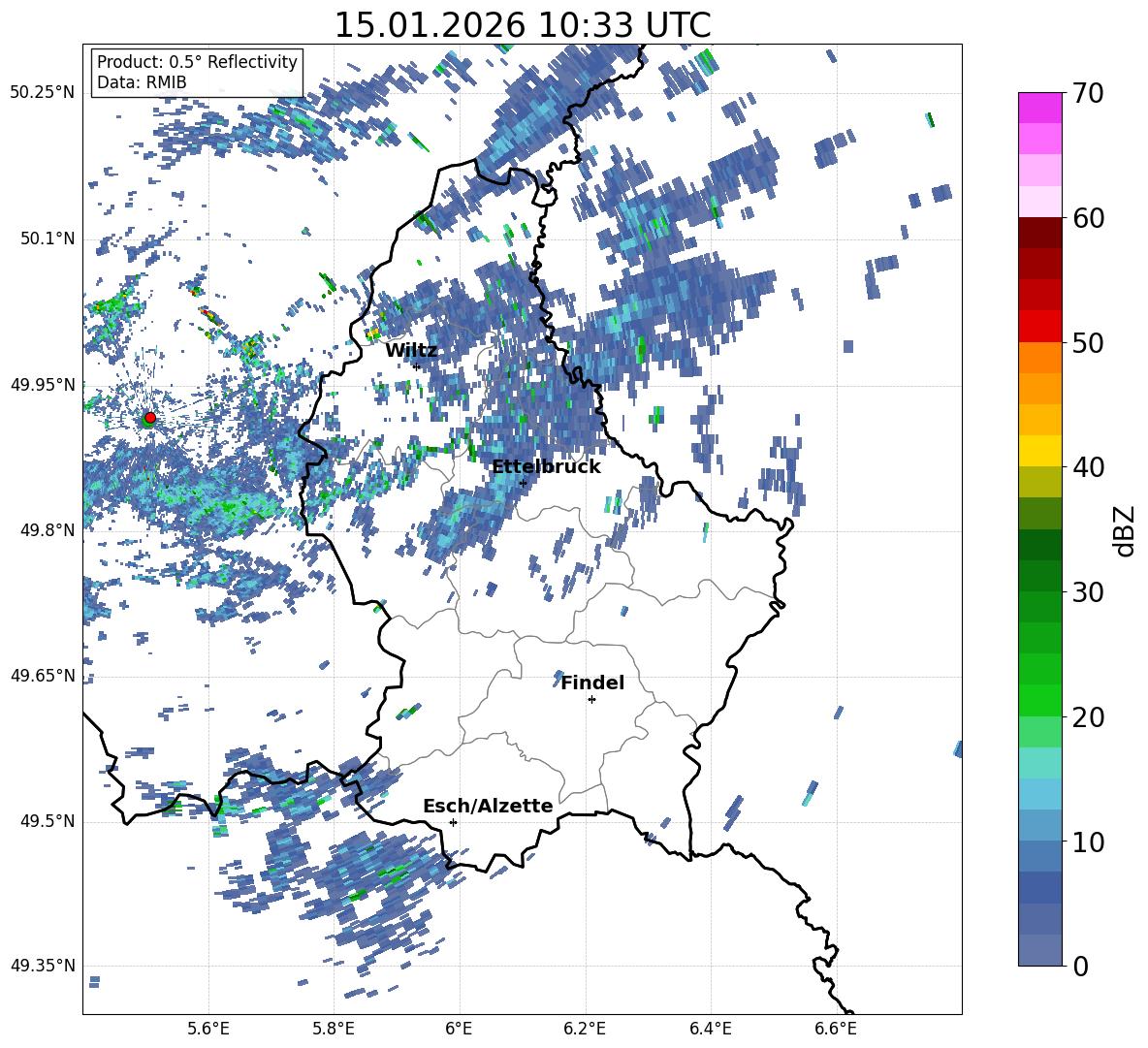Click the 49.35°N latitude label
This screenshot has height=1048, width=1148.
click(43, 966)
